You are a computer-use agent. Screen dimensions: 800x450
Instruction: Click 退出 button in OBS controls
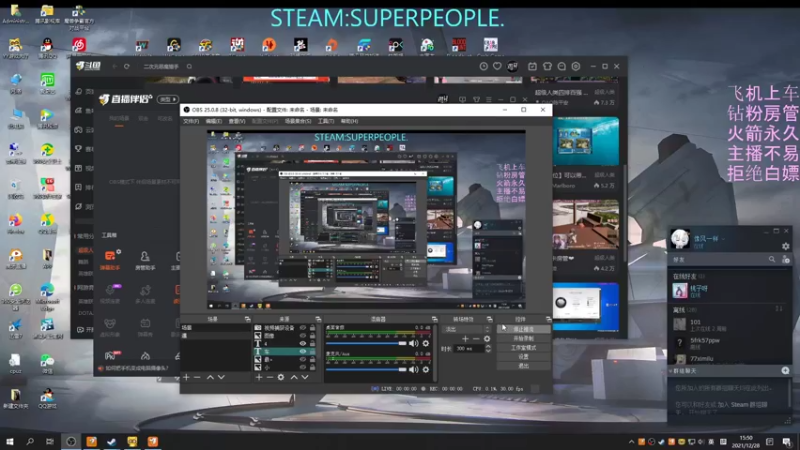pos(523,366)
